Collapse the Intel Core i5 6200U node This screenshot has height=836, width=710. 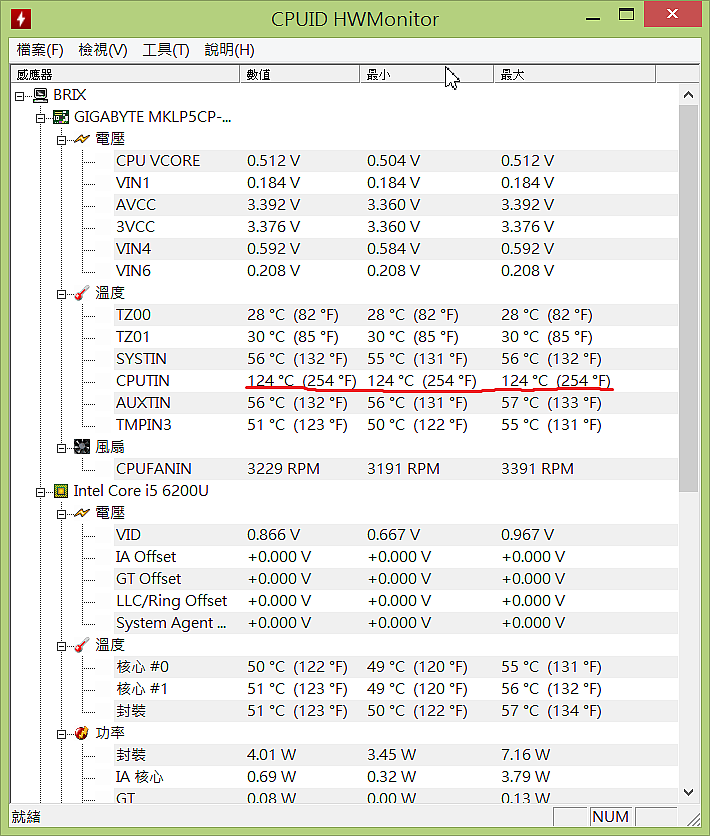point(41,492)
